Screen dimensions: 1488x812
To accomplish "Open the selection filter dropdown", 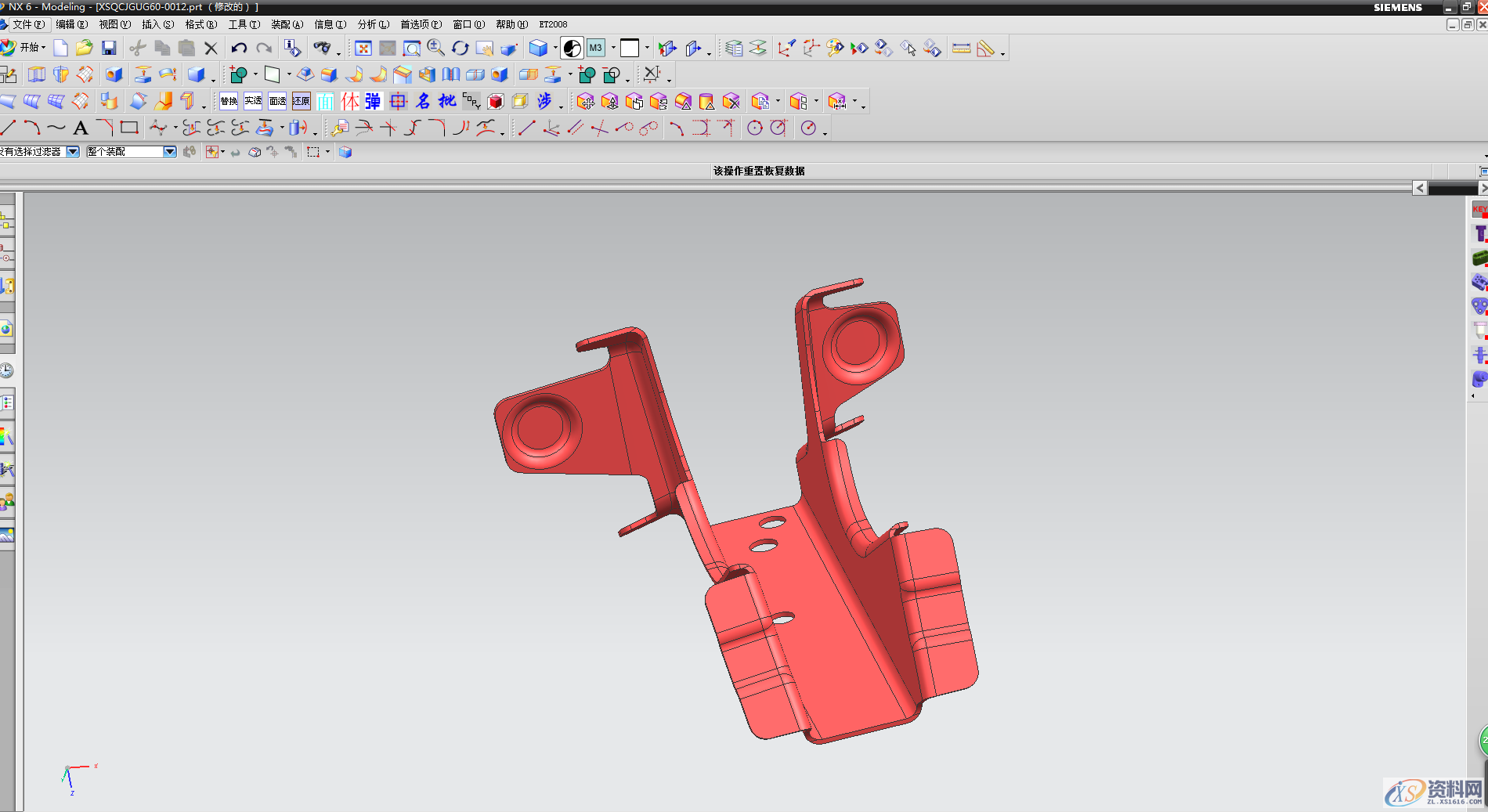I will [x=73, y=152].
